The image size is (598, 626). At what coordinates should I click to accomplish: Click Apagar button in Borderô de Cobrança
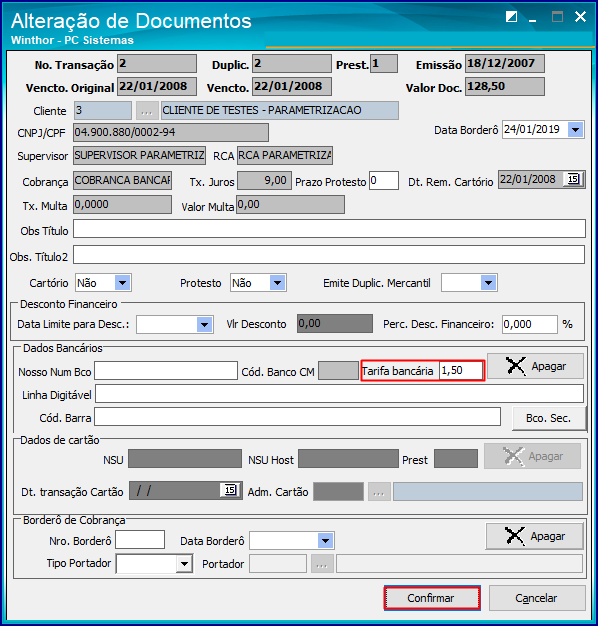coord(535,536)
